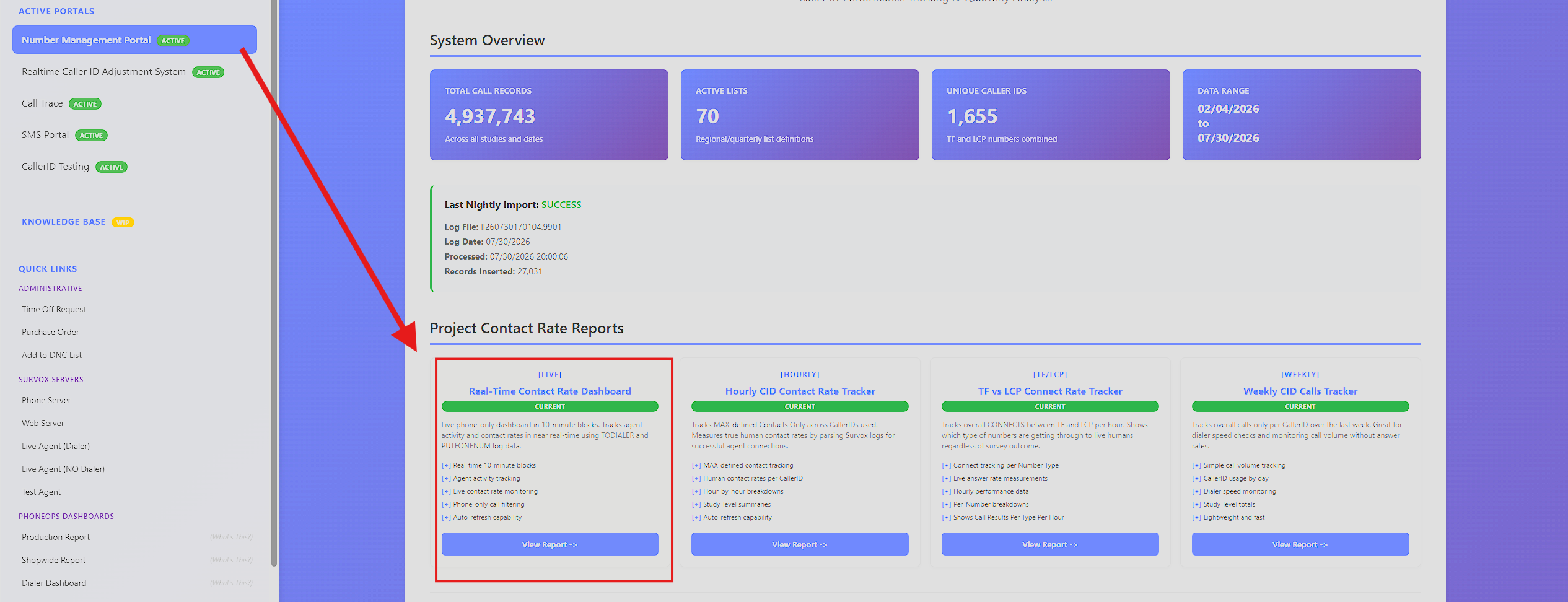Click the sidebar vertical scrollbar
Screen dimensions: 1568x602
pyautogui.click(x=274, y=282)
